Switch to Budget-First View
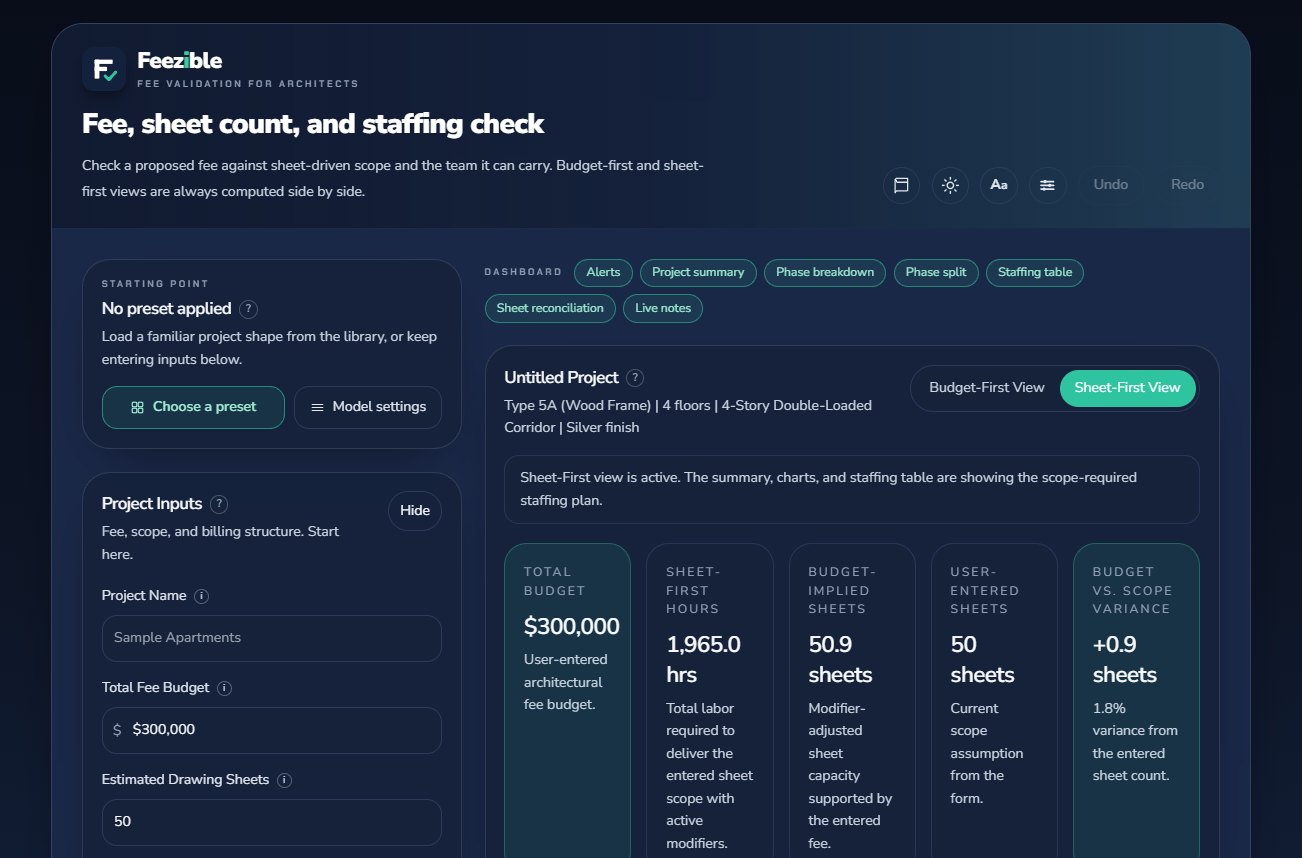1302x858 pixels. click(x=987, y=388)
